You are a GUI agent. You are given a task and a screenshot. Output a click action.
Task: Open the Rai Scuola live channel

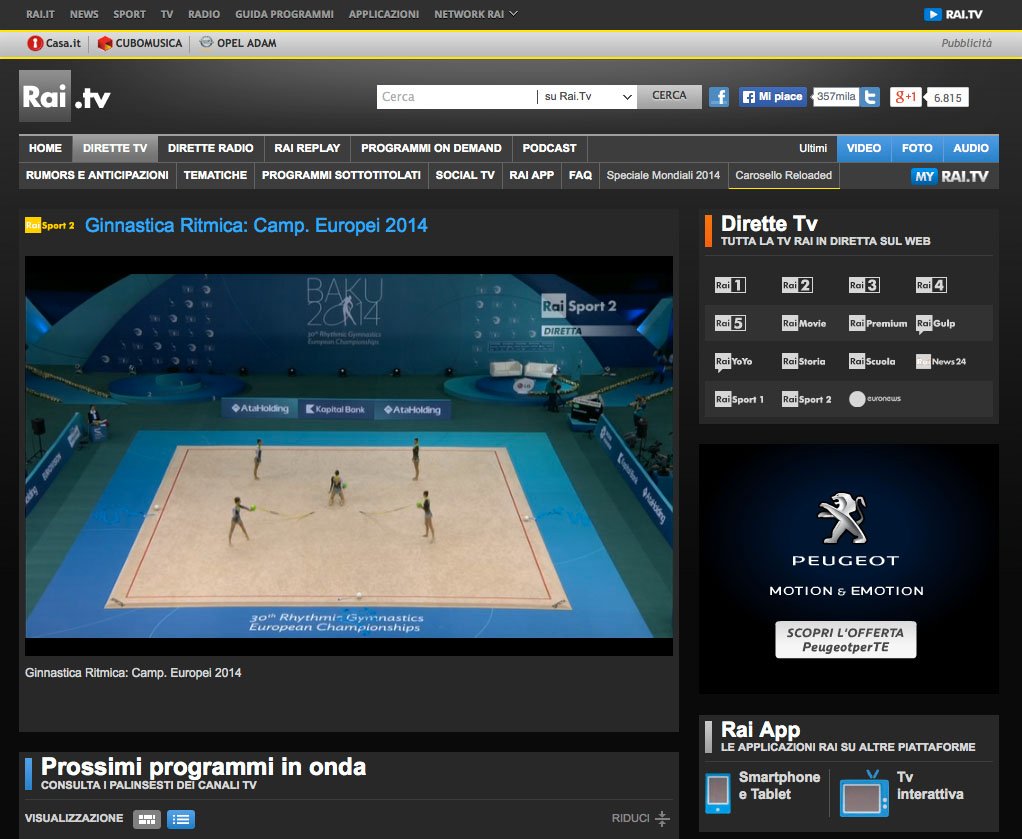click(x=872, y=361)
